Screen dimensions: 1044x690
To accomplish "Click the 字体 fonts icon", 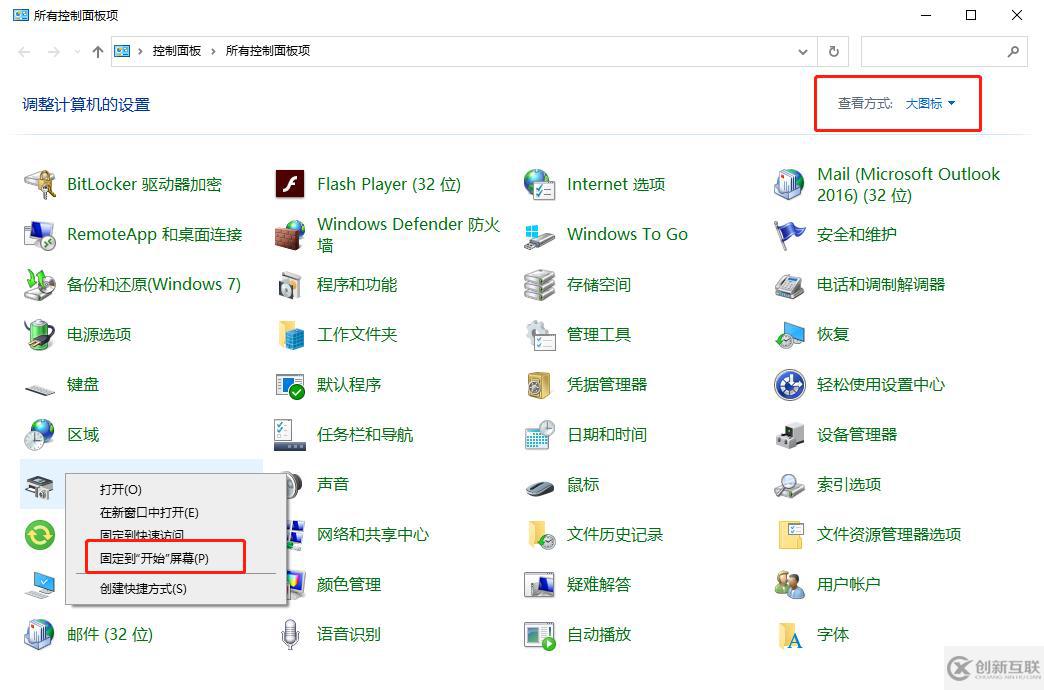I will pos(790,635).
